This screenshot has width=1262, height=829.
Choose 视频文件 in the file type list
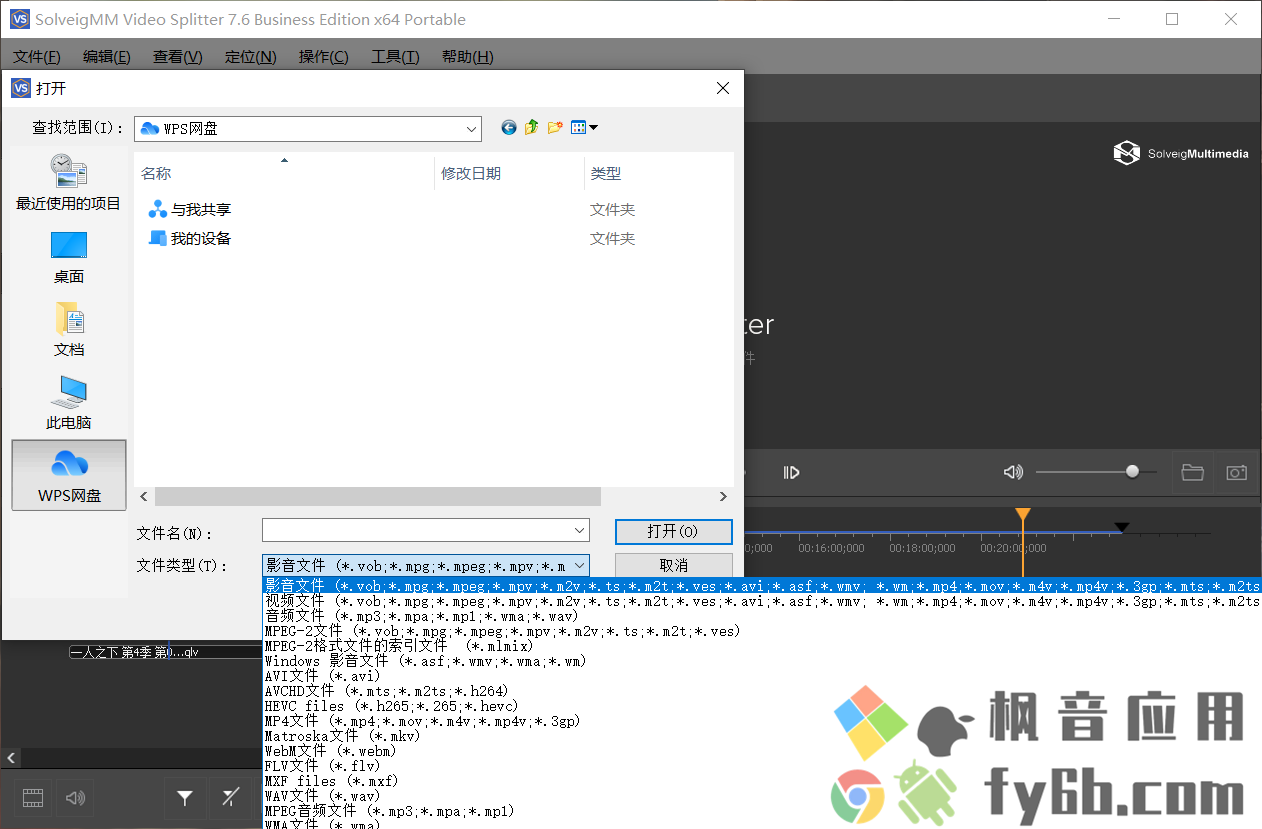point(762,601)
